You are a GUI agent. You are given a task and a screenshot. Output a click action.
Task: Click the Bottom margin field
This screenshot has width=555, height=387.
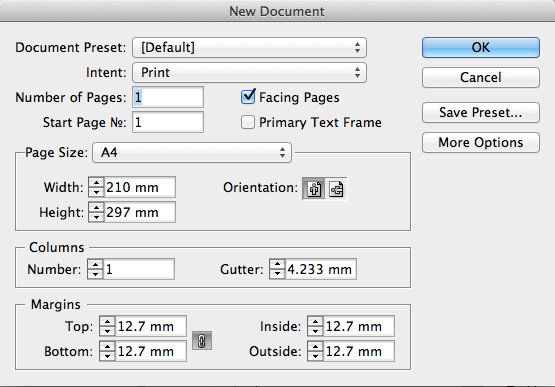point(151,351)
